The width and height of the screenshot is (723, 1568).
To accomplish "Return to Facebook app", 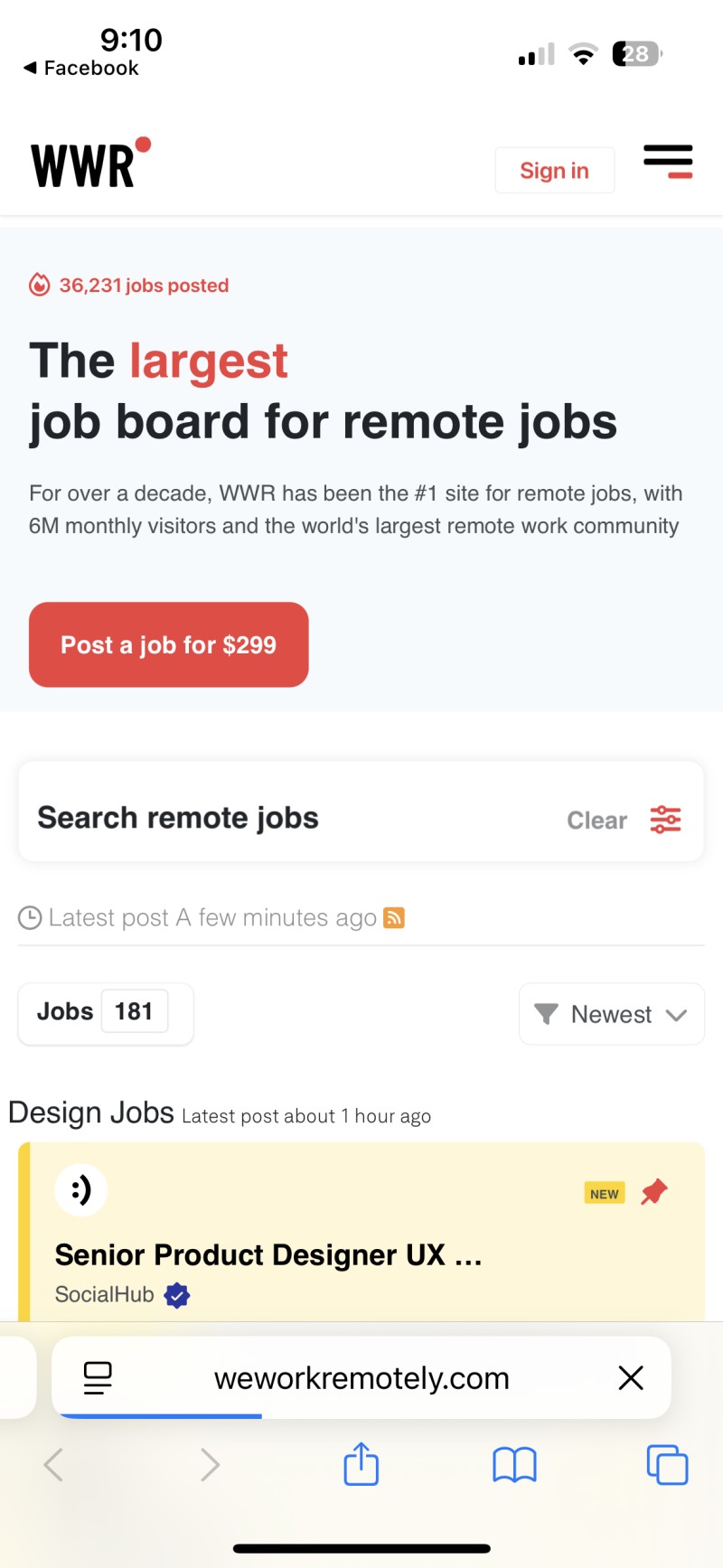I will [81, 68].
